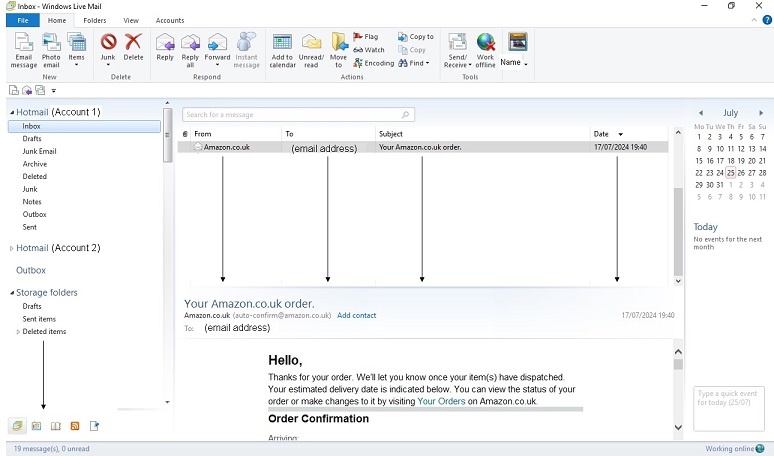Expand Deleted items under Storage folders
Viewport: 774px width, 456px height.
(18, 332)
